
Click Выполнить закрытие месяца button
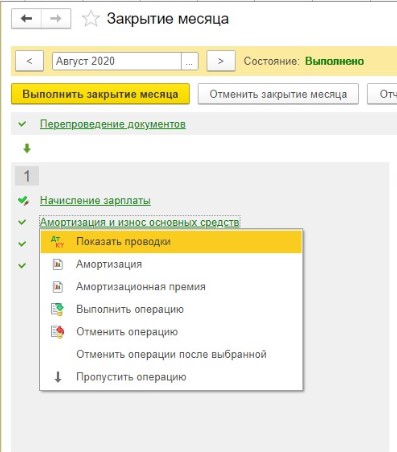pyautogui.click(x=100, y=94)
